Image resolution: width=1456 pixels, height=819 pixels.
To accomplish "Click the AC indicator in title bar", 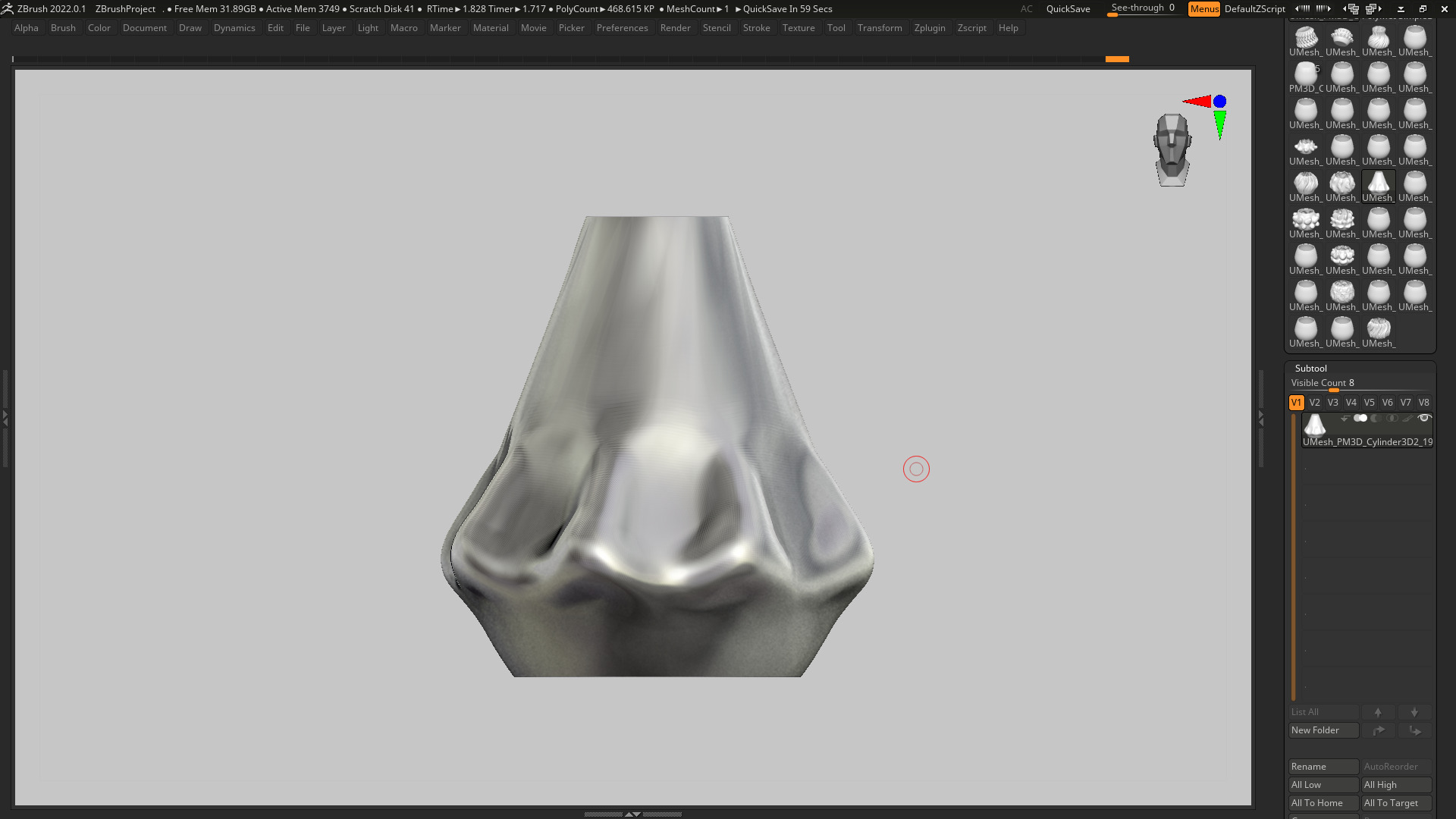I will (1026, 9).
